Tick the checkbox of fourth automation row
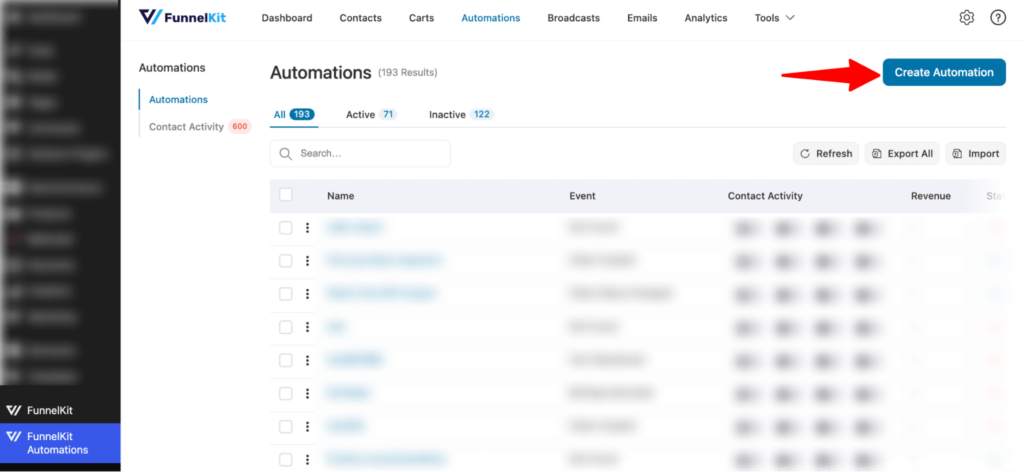The image size is (1024, 472). pos(285,327)
